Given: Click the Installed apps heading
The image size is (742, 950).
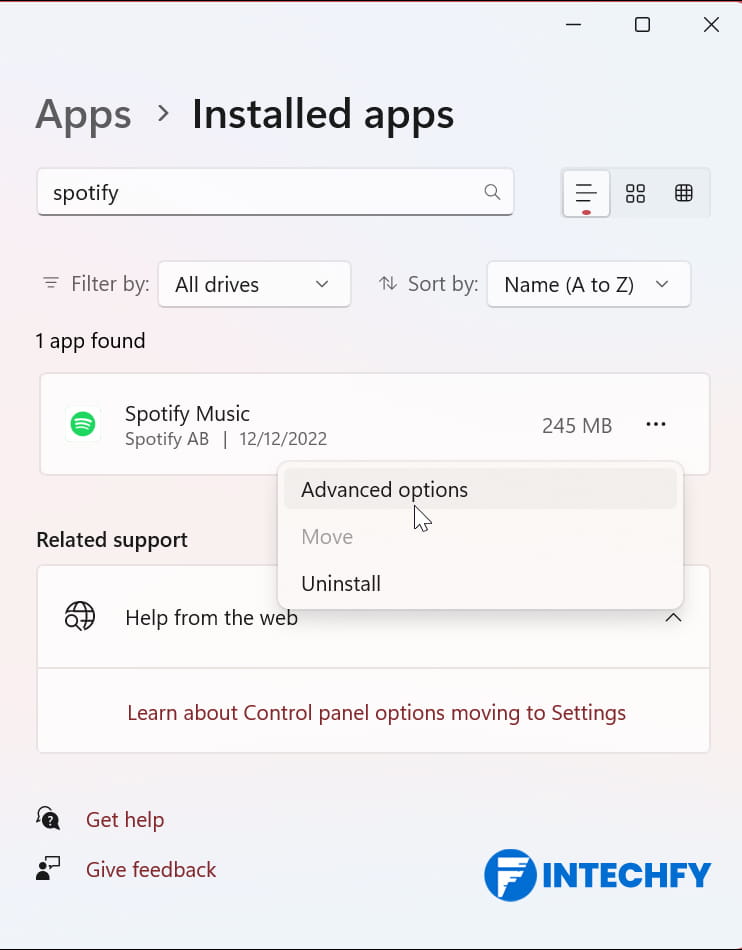Looking at the screenshot, I should click(x=323, y=114).
